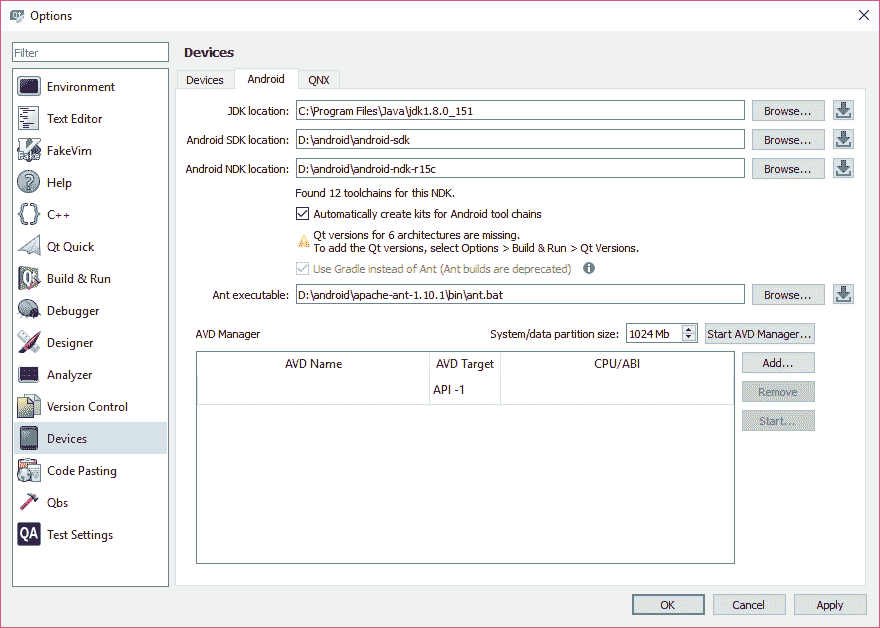
Task: Click the Add AVD button
Action: coord(777,363)
